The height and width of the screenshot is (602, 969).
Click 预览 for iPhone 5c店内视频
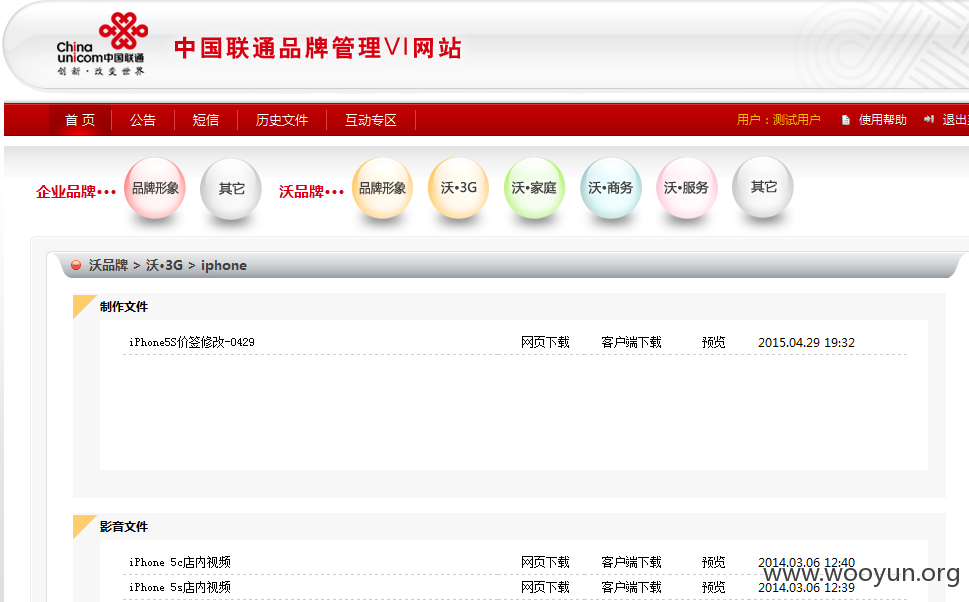[x=713, y=562]
